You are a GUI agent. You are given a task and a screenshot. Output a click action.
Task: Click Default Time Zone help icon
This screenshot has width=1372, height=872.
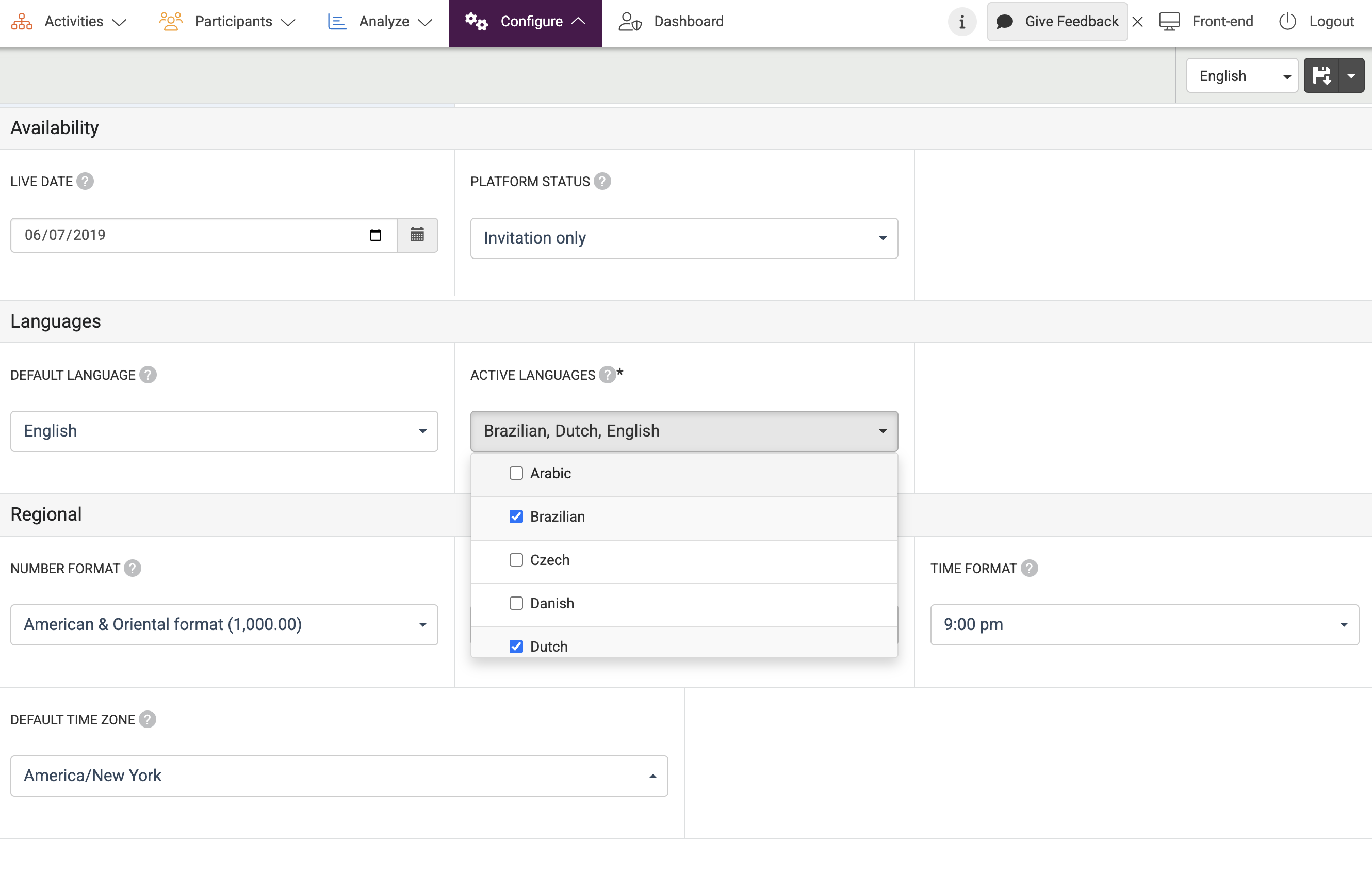coord(147,719)
